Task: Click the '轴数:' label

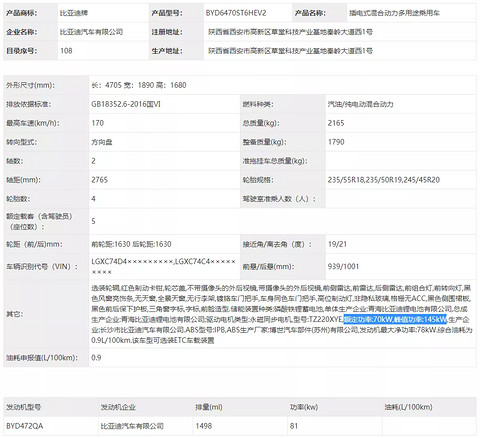Action: [15, 161]
